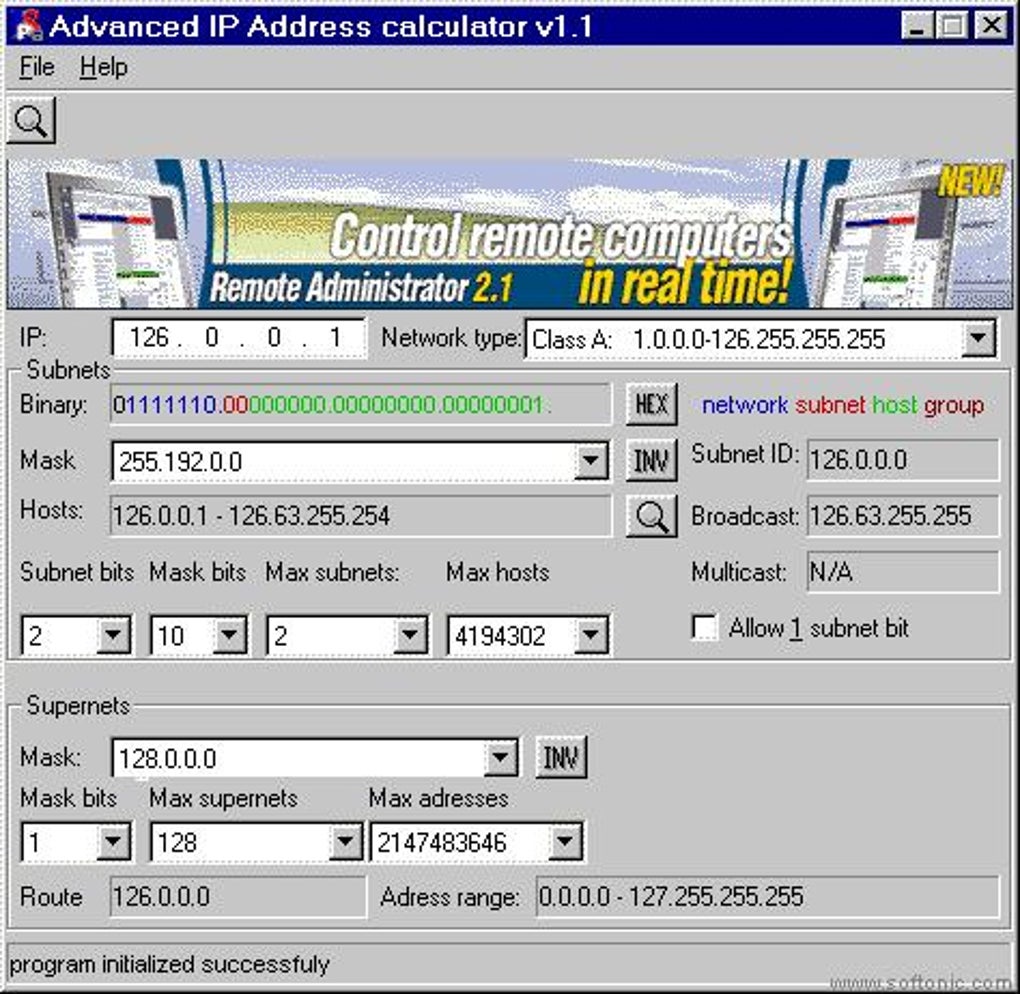Open the Subnet bits dropdown
The height and width of the screenshot is (994, 1020).
pyautogui.click(x=113, y=635)
